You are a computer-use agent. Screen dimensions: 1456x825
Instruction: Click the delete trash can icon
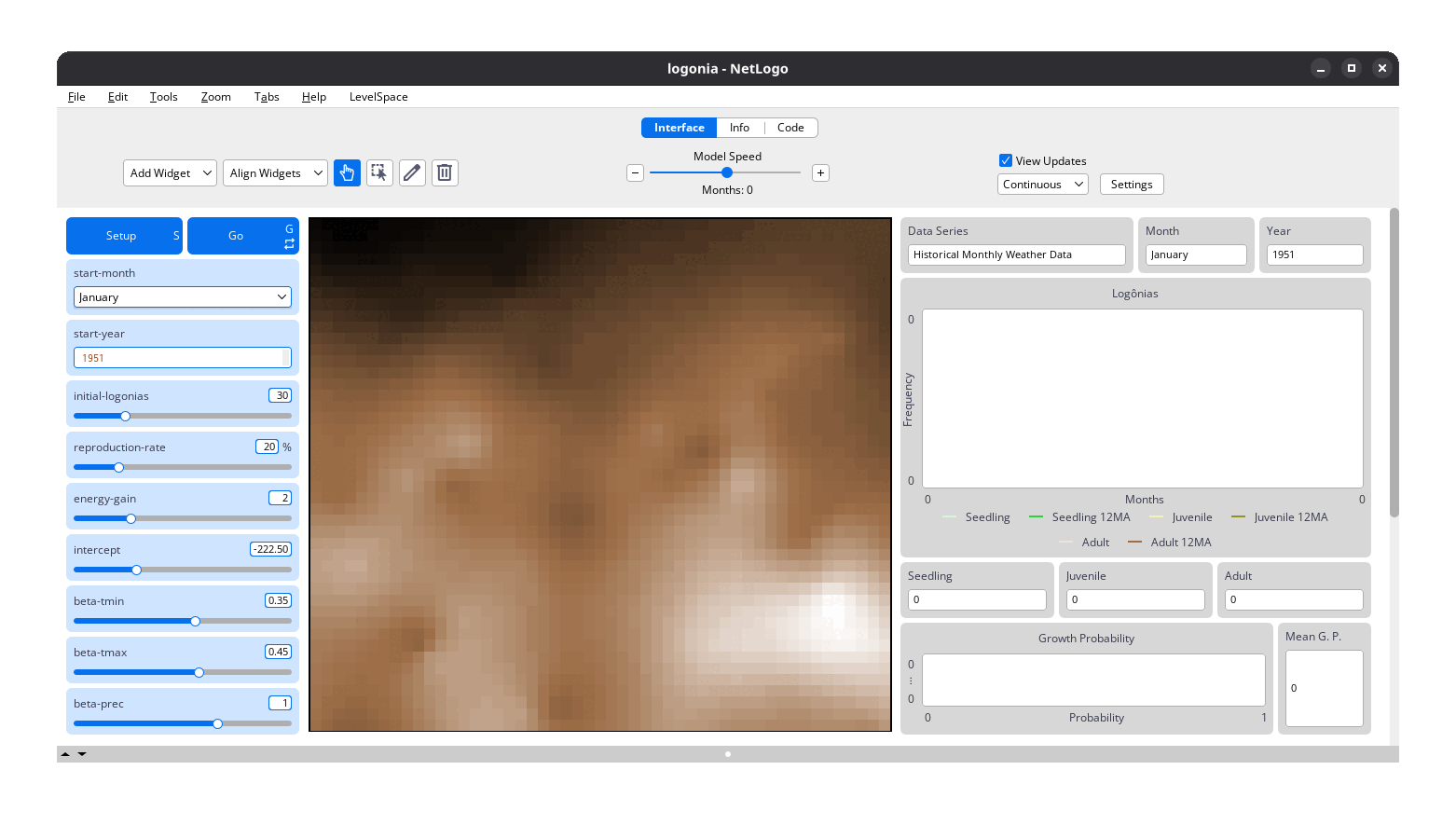click(x=445, y=172)
